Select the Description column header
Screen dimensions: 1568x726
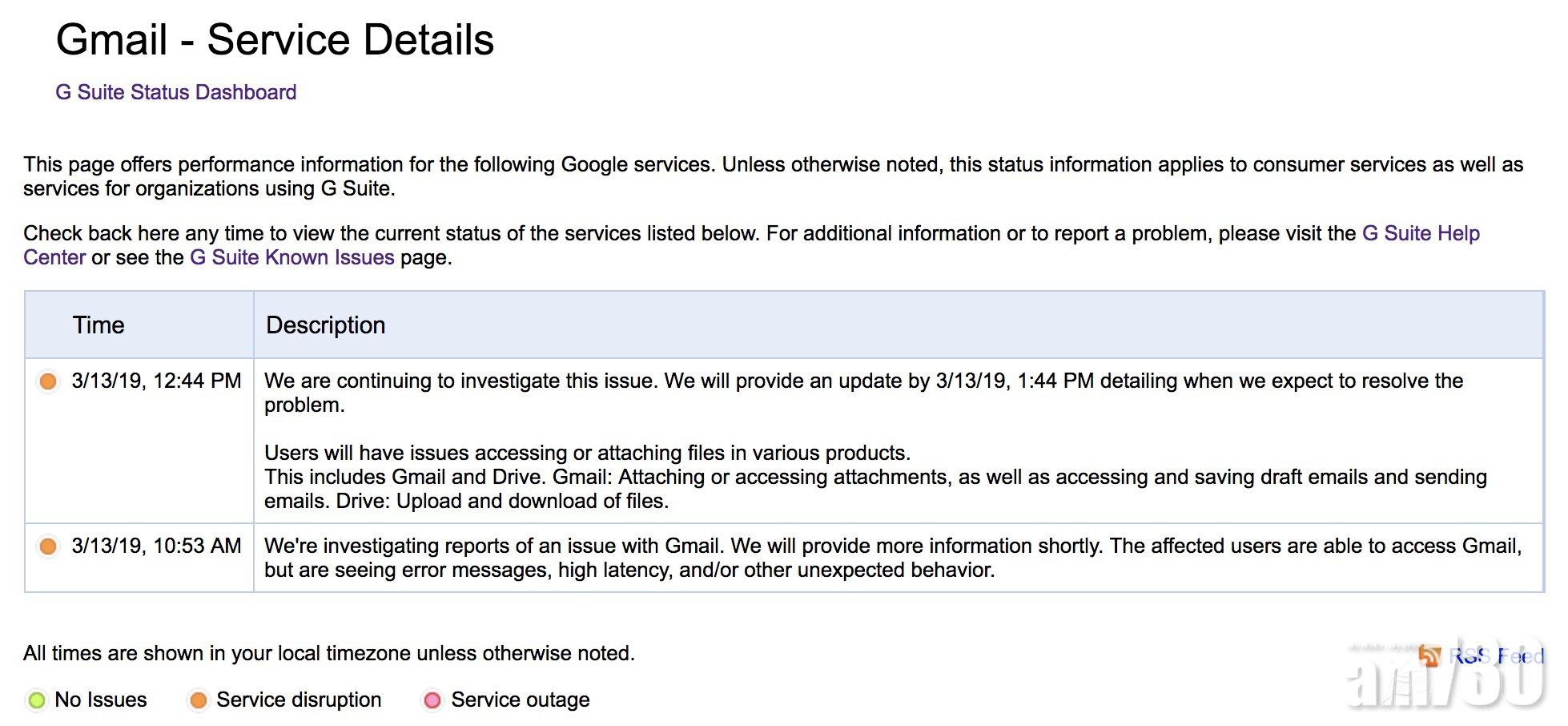click(x=324, y=325)
